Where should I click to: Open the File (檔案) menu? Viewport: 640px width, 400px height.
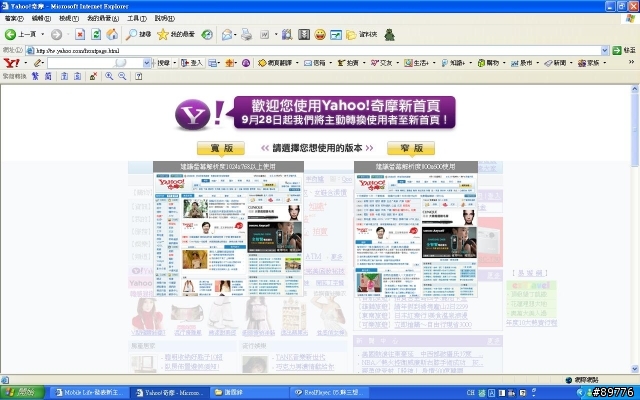pos(14,18)
